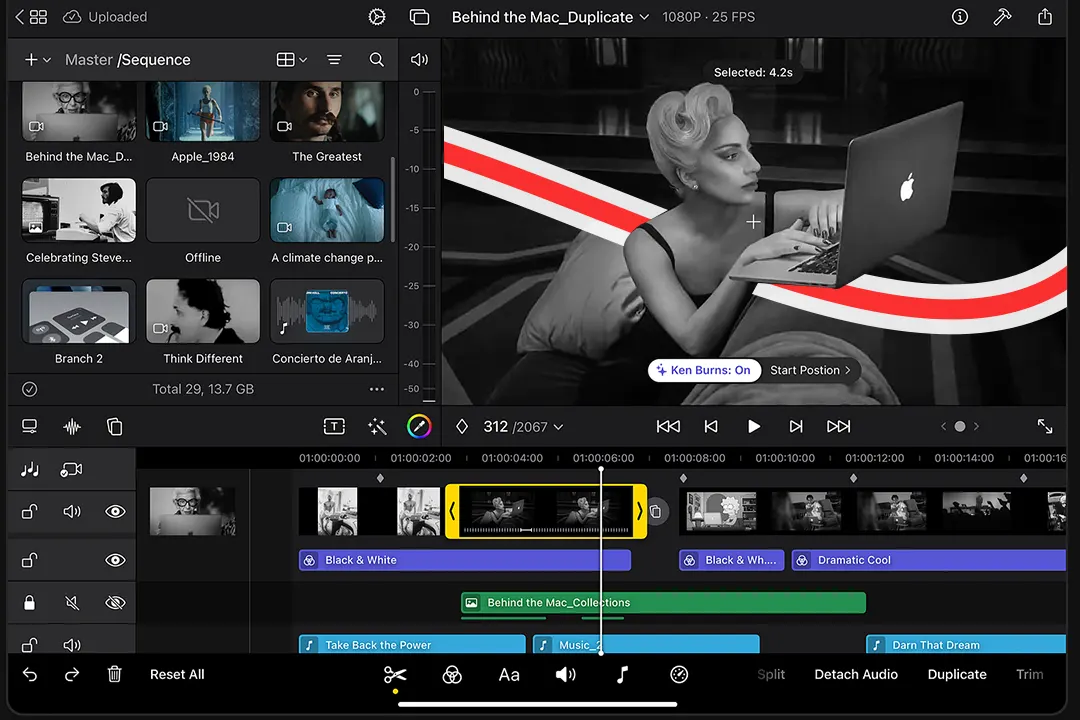Screen dimensions: 1080x720
Task: Lock the first video track
Action: pos(30,511)
